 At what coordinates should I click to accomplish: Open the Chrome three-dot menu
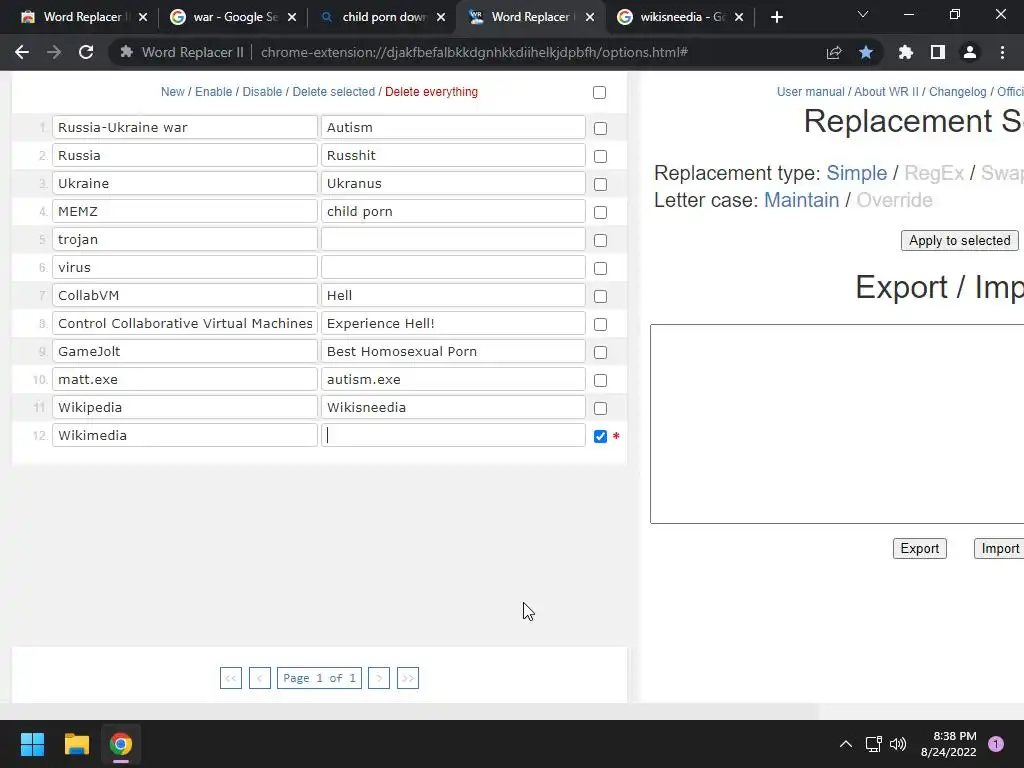tap(1002, 52)
